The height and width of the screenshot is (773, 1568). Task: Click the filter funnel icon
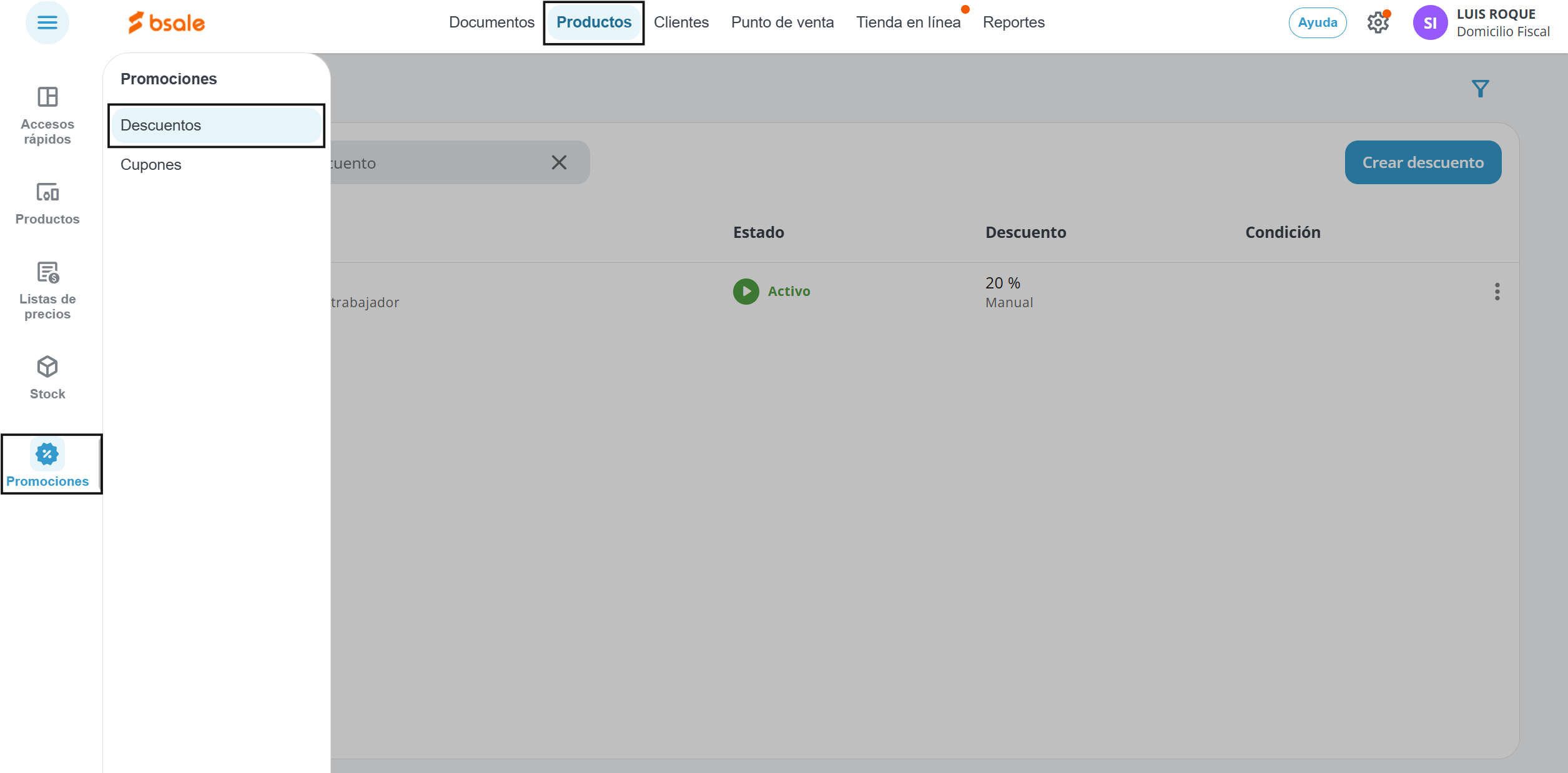(1480, 89)
